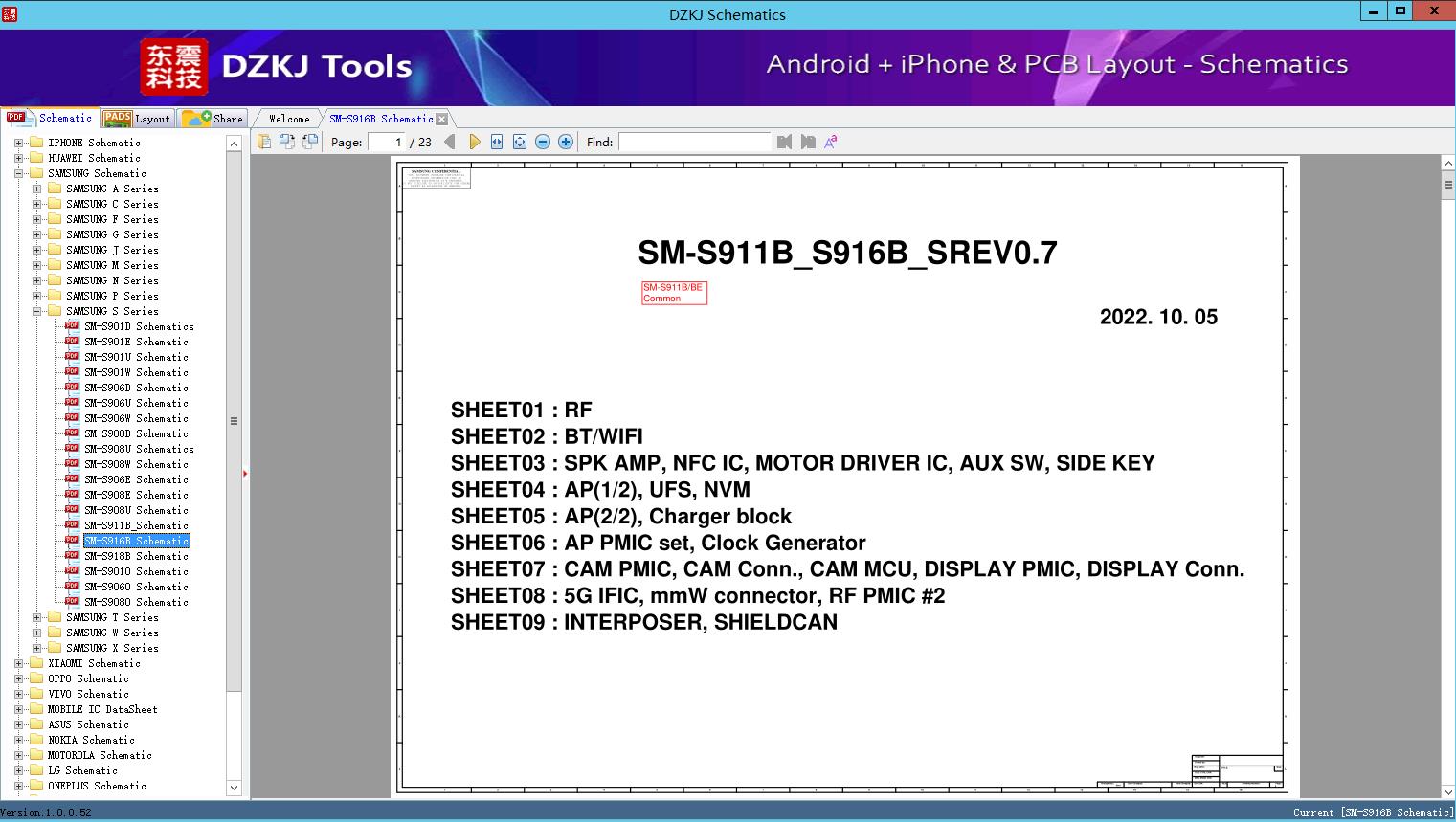Zoom out with the minus icon
Viewport: 1456px width, 822px height.
(543, 142)
